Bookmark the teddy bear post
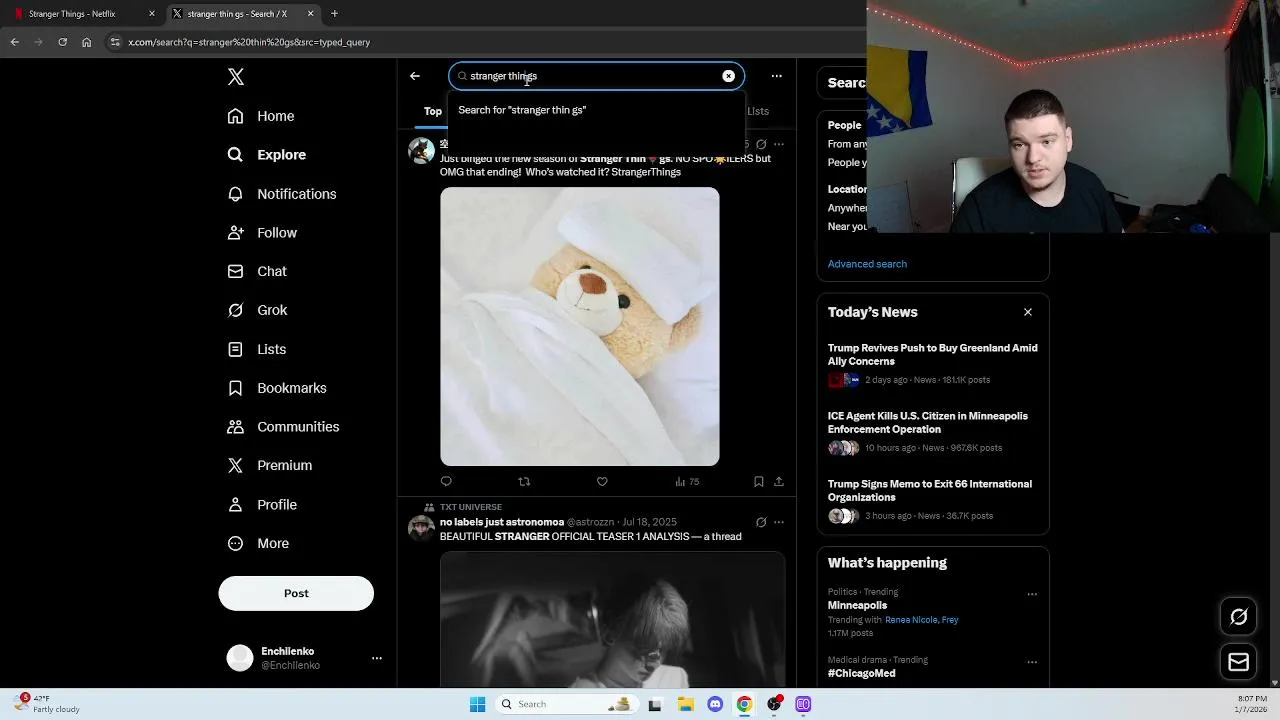1280x720 pixels. (x=759, y=482)
